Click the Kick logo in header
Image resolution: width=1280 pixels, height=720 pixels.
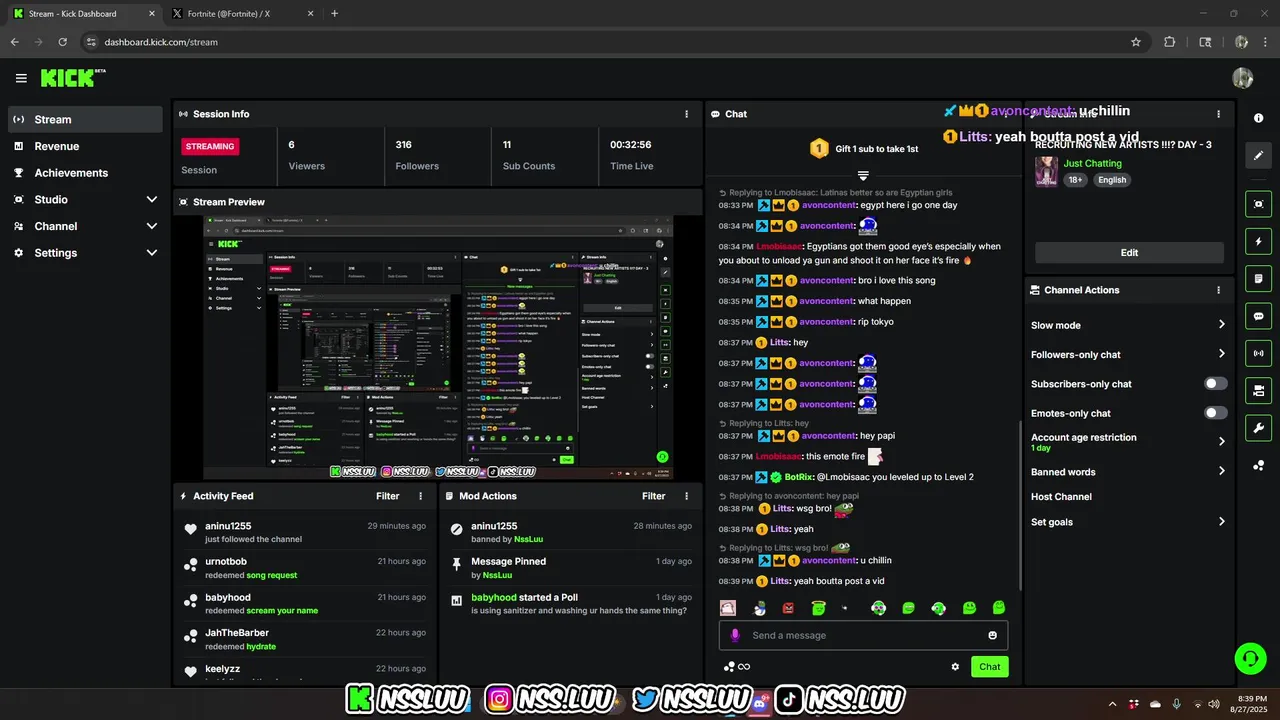click(72, 78)
